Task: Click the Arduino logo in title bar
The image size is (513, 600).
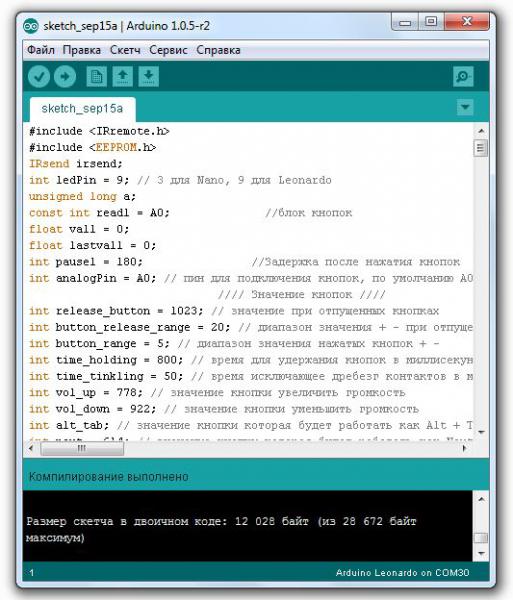Action: (x=31, y=26)
